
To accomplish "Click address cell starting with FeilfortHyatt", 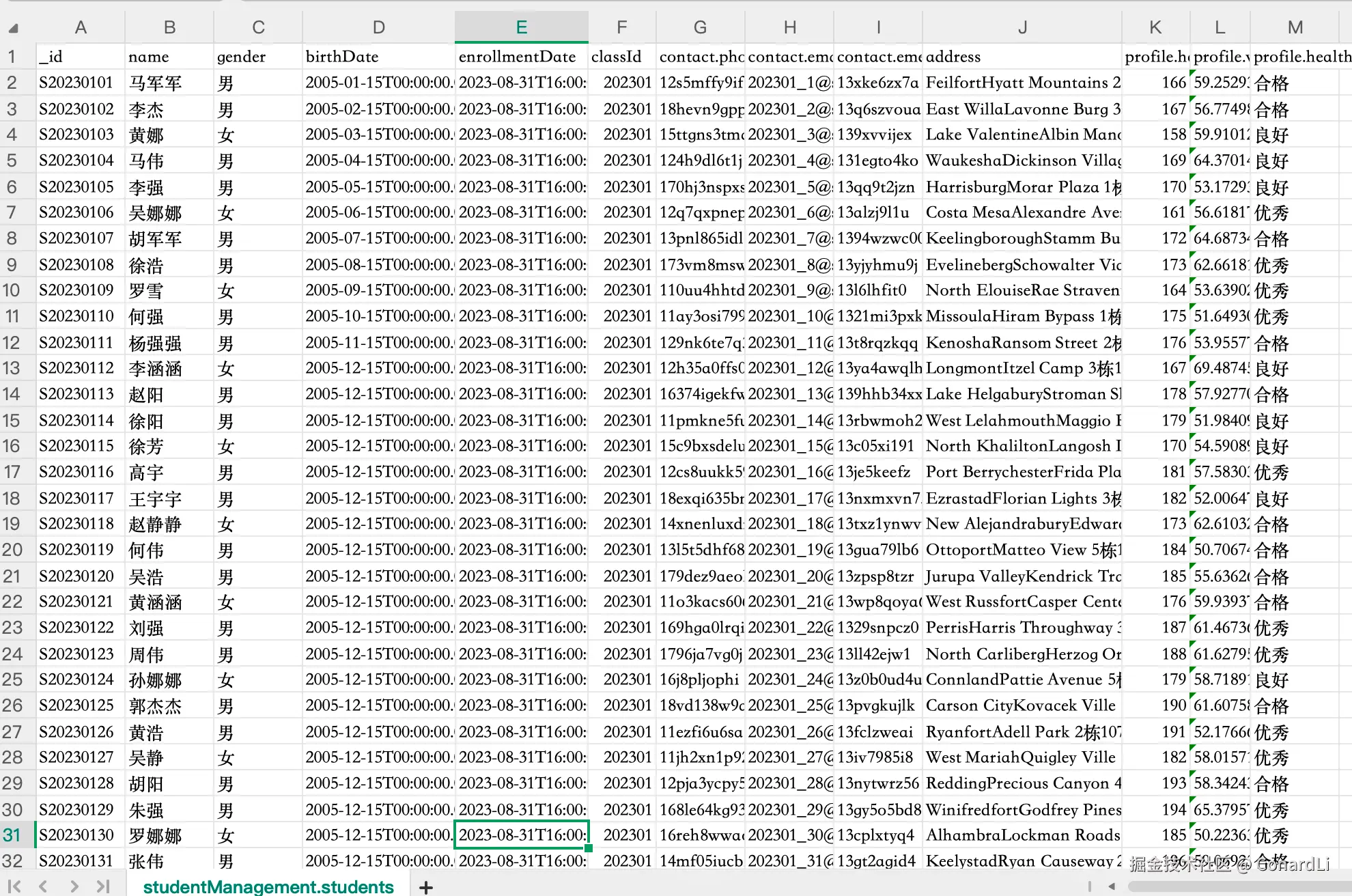I will pos(1022,83).
